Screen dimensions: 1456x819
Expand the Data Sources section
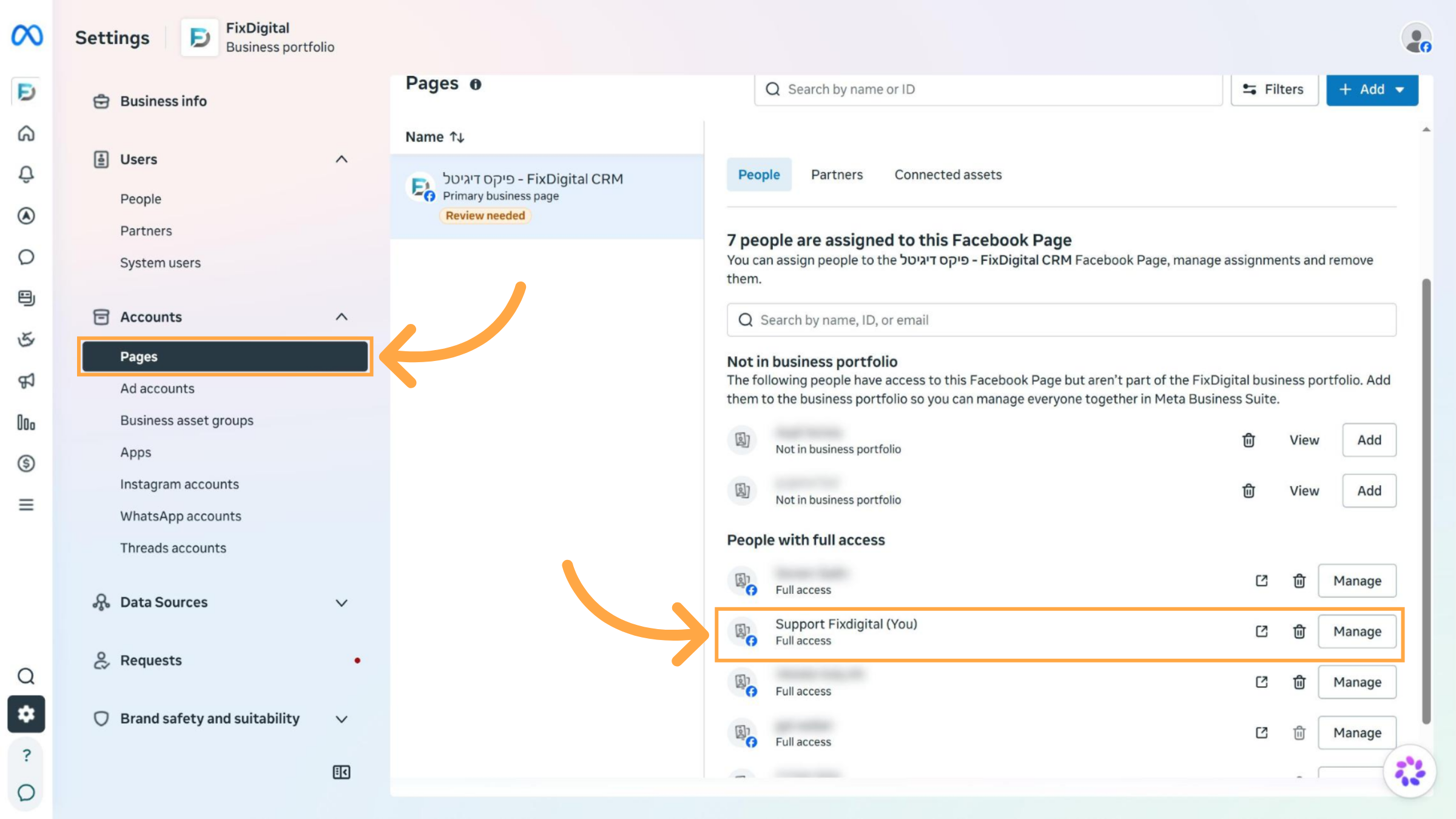tap(342, 602)
